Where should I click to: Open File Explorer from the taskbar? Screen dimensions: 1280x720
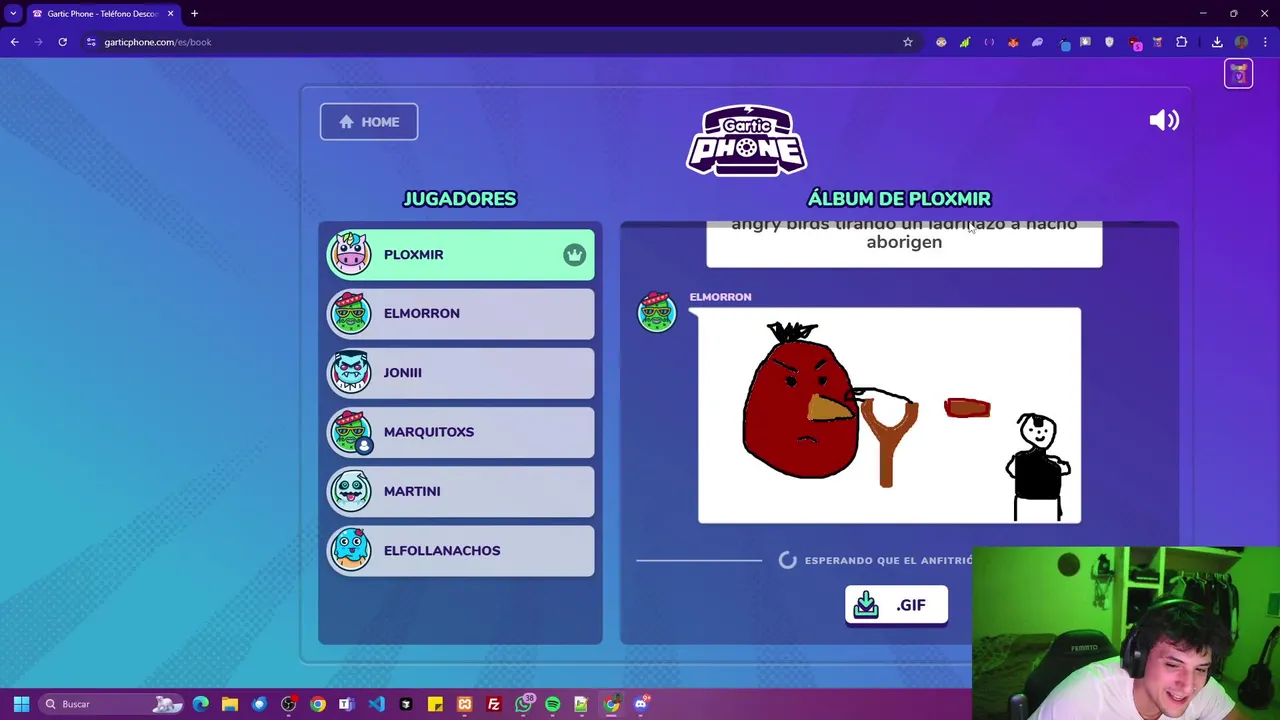click(x=229, y=704)
